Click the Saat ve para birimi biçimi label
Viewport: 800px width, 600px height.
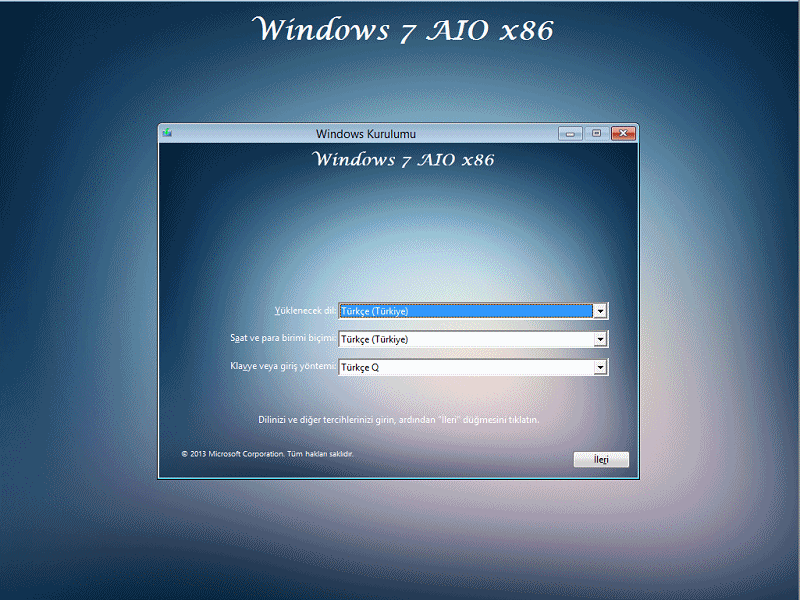(283, 338)
